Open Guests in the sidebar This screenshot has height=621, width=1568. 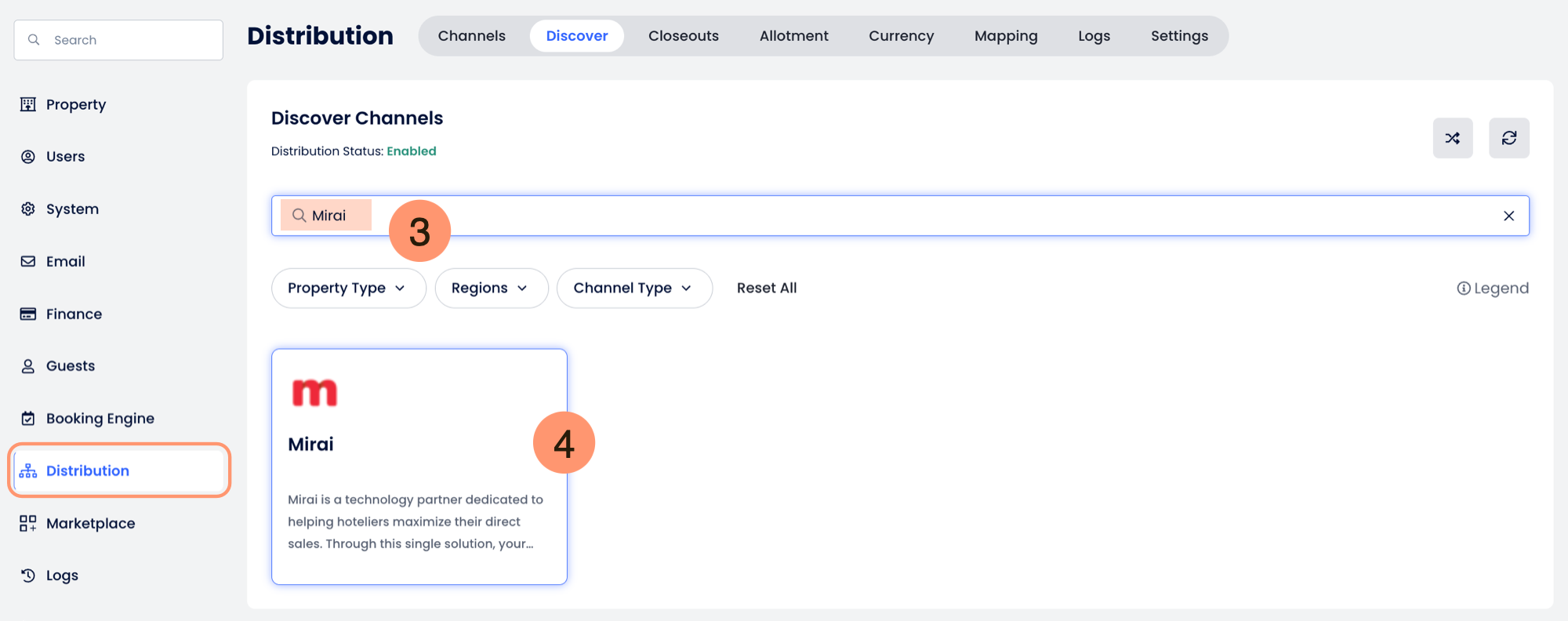click(70, 366)
